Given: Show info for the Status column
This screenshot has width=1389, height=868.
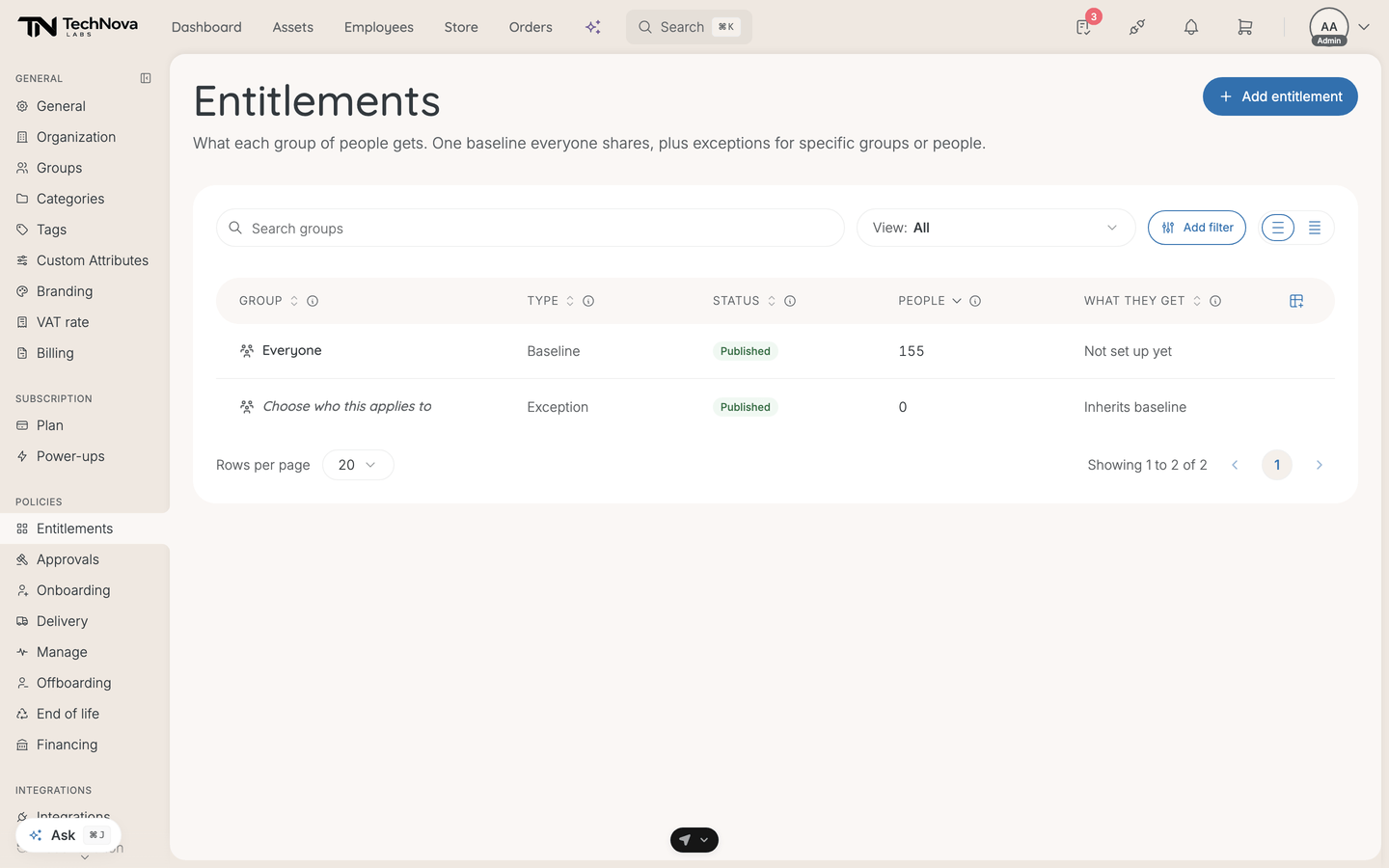Looking at the screenshot, I should click(x=790, y=301).
